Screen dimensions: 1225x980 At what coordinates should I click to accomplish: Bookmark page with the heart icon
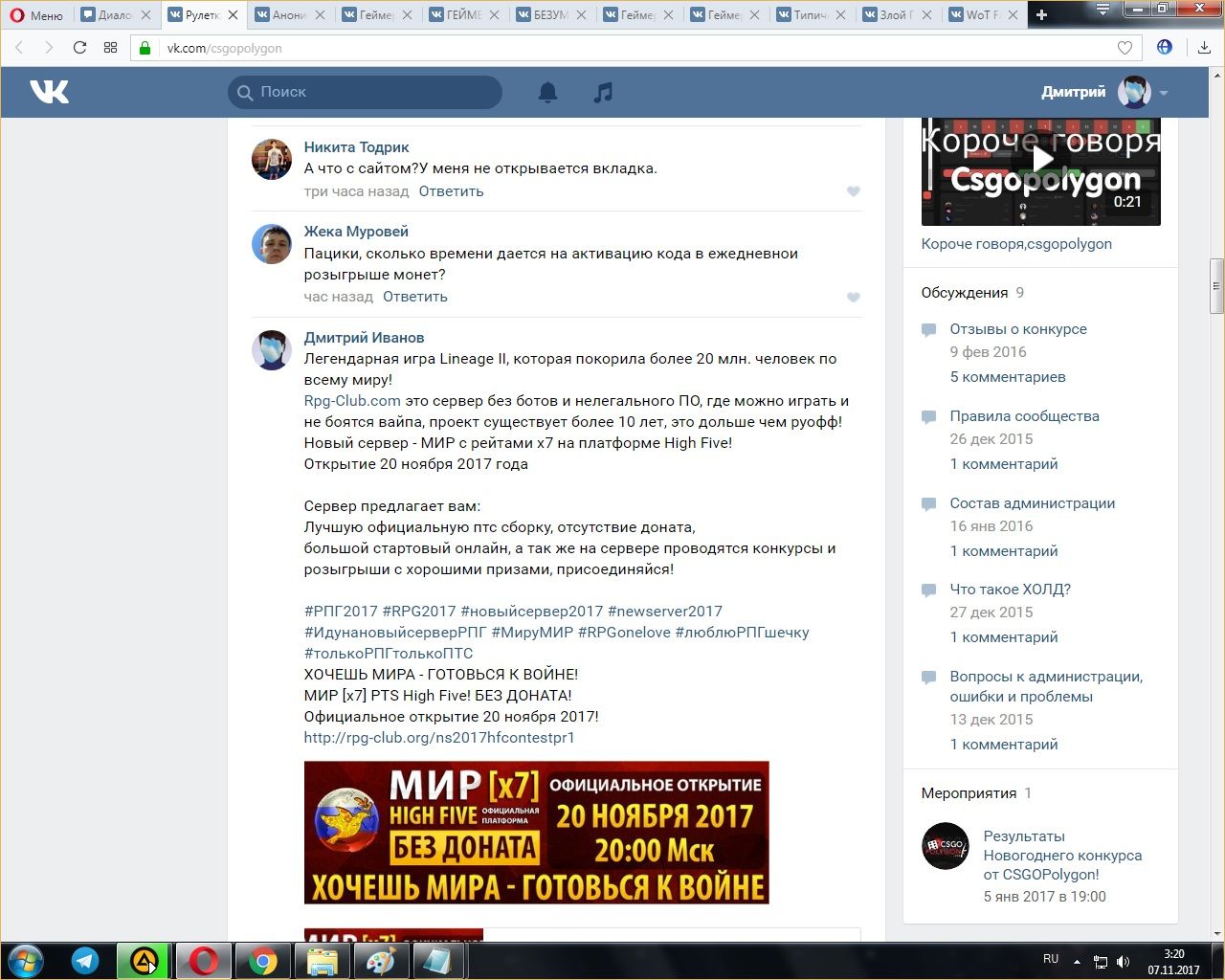1125,48
